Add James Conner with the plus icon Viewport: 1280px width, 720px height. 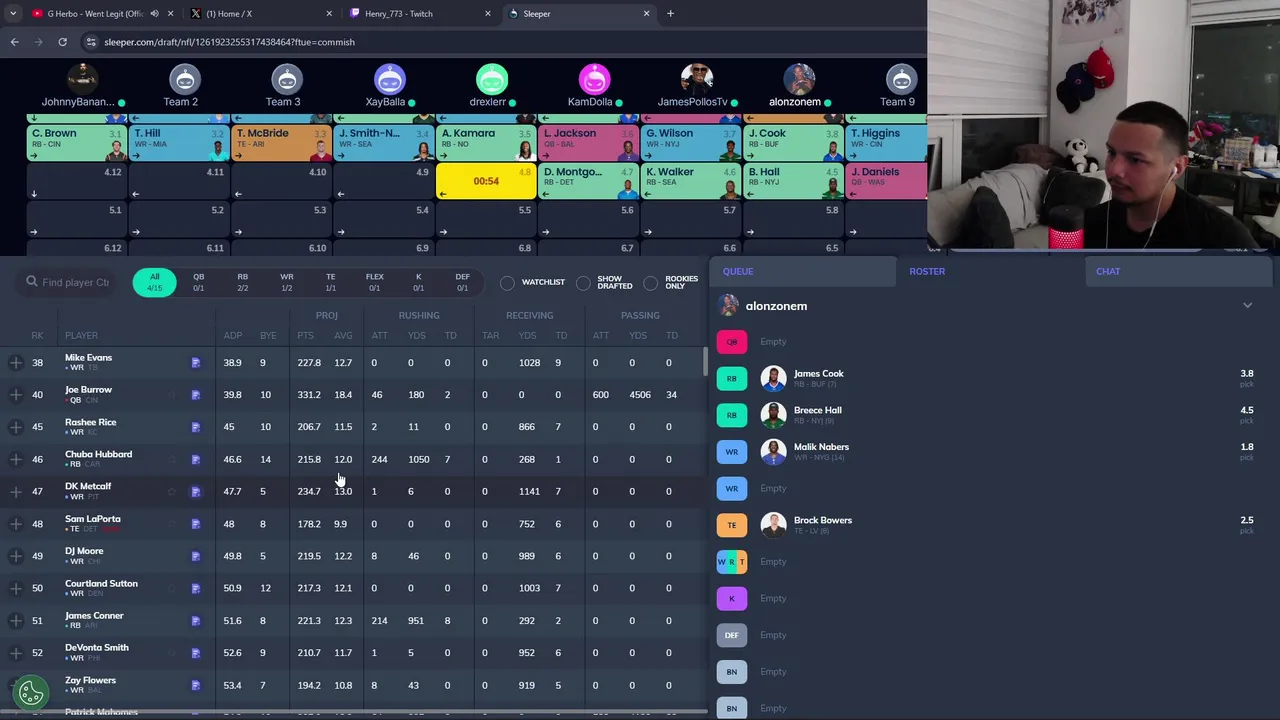(x=16, y=621)
